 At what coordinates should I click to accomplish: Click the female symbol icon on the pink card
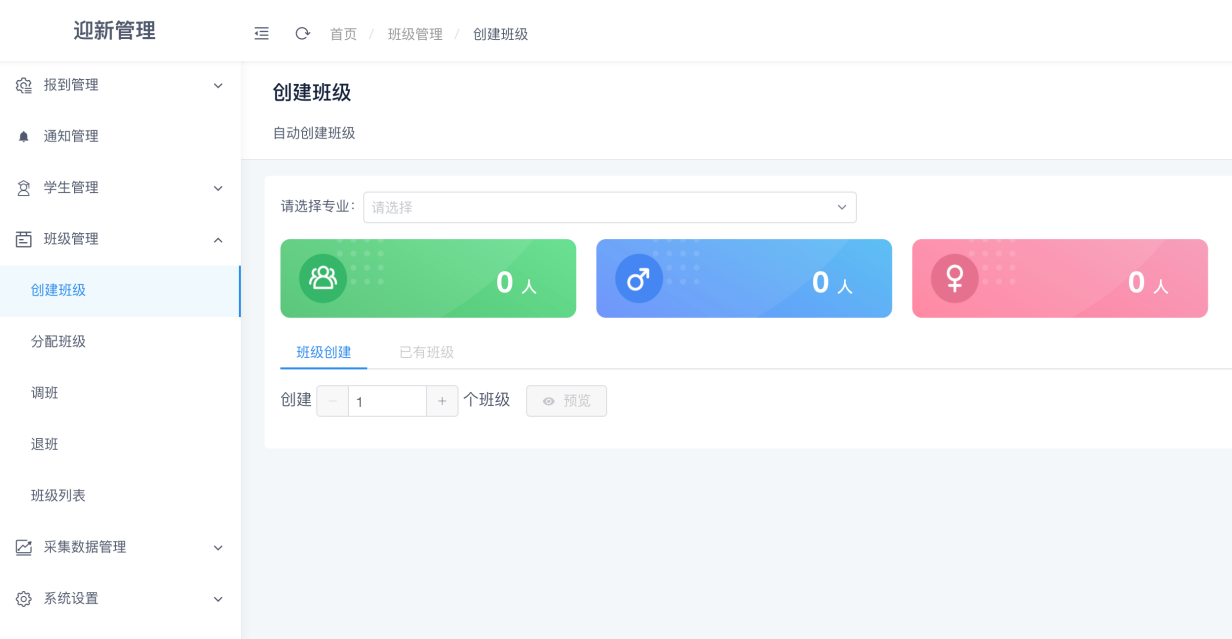pyautogui.click(x=954, y=278)
